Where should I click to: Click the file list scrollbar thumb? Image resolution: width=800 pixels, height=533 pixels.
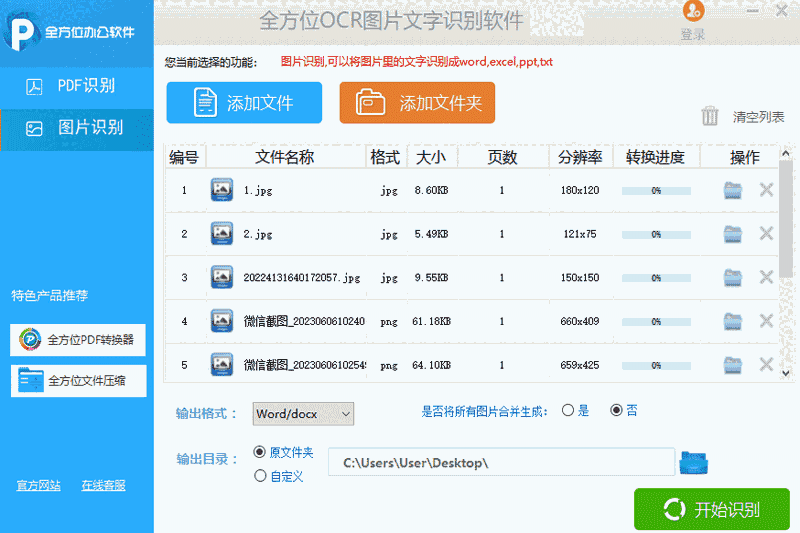pos(786,219)
